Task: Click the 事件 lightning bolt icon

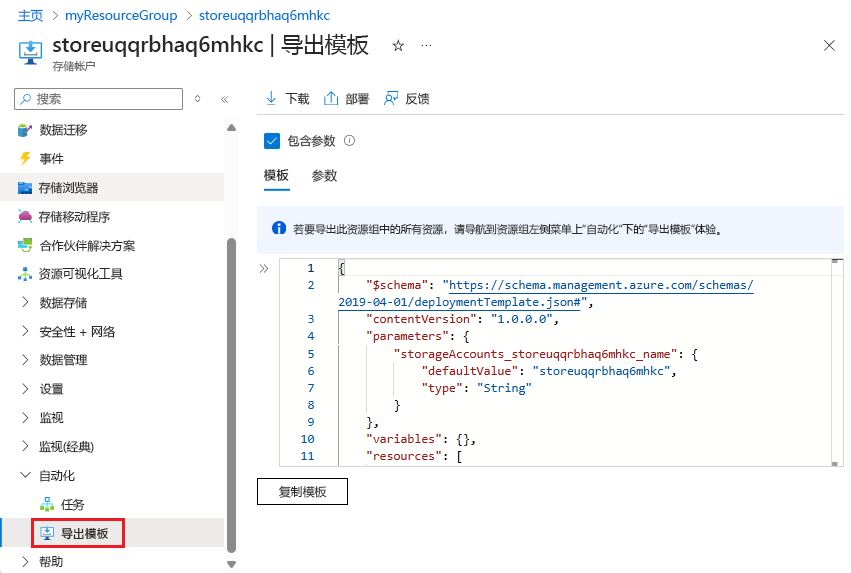Action: click(x=25, y=158)
